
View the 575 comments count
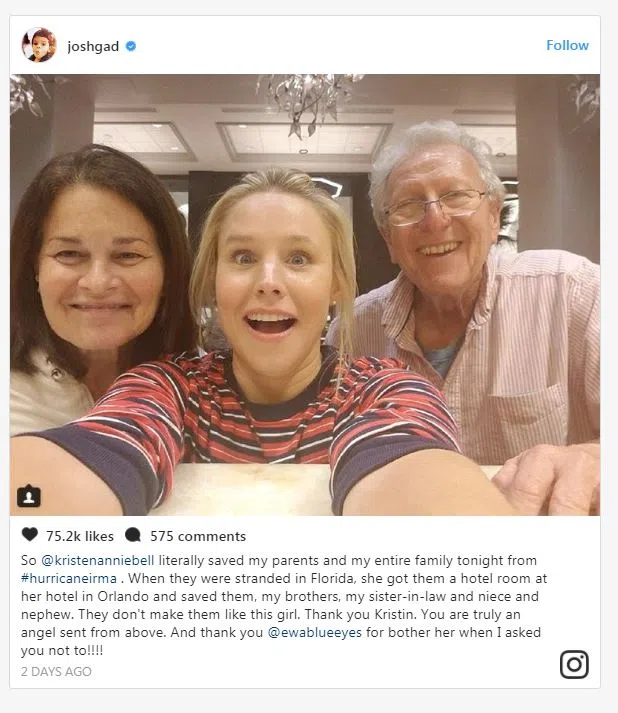(198, 536)
